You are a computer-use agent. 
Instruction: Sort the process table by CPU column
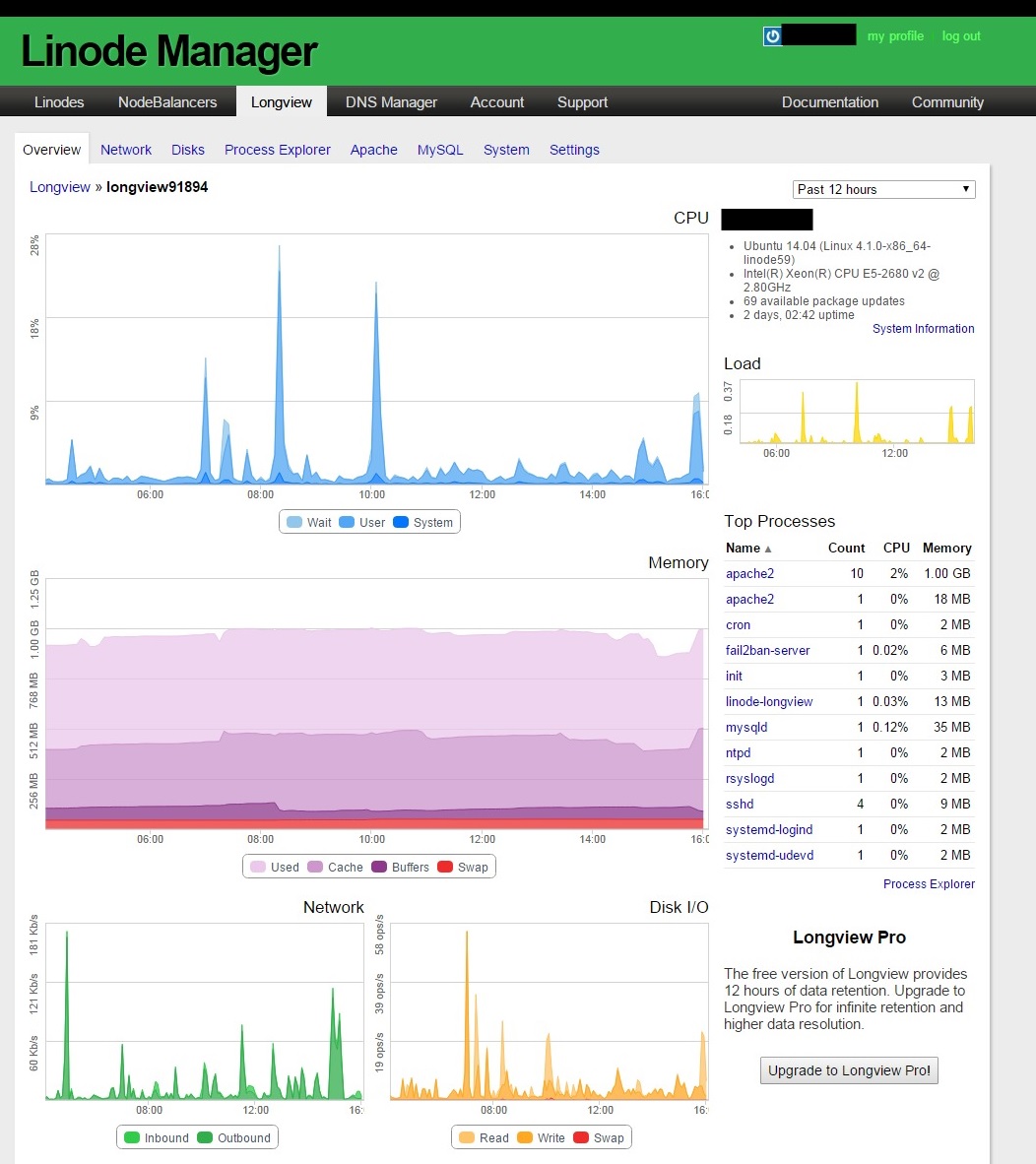896,548
